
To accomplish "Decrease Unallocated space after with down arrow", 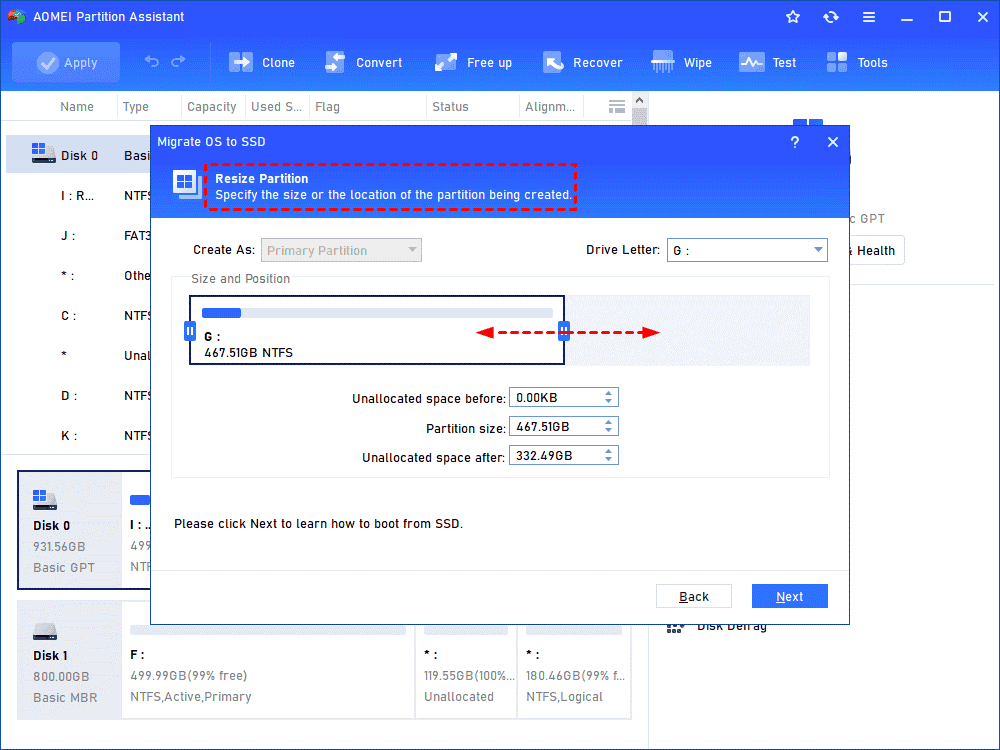I will pos(608,459).
